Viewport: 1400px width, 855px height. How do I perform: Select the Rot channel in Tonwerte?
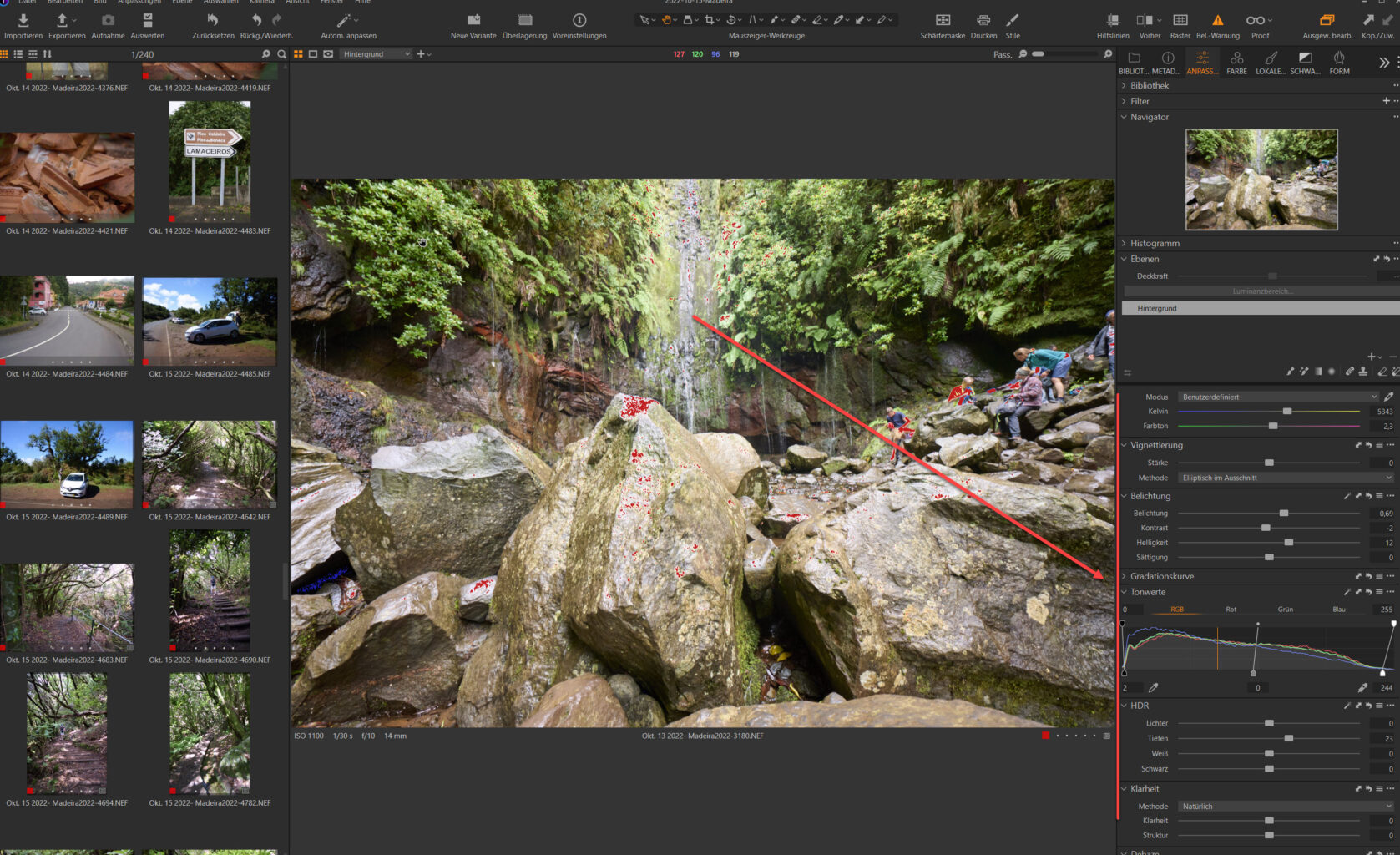pyautogui.click(x=1231, y=610)
